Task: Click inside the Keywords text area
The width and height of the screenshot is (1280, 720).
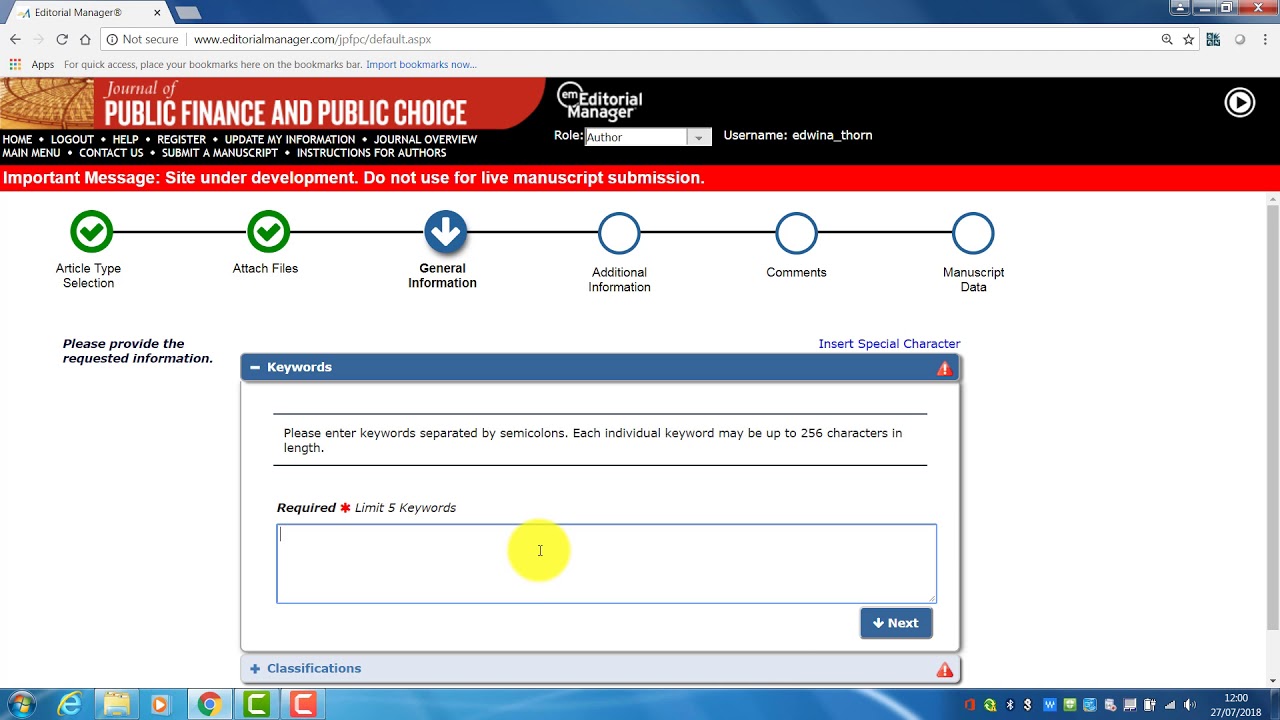Action: pos(606,563)
